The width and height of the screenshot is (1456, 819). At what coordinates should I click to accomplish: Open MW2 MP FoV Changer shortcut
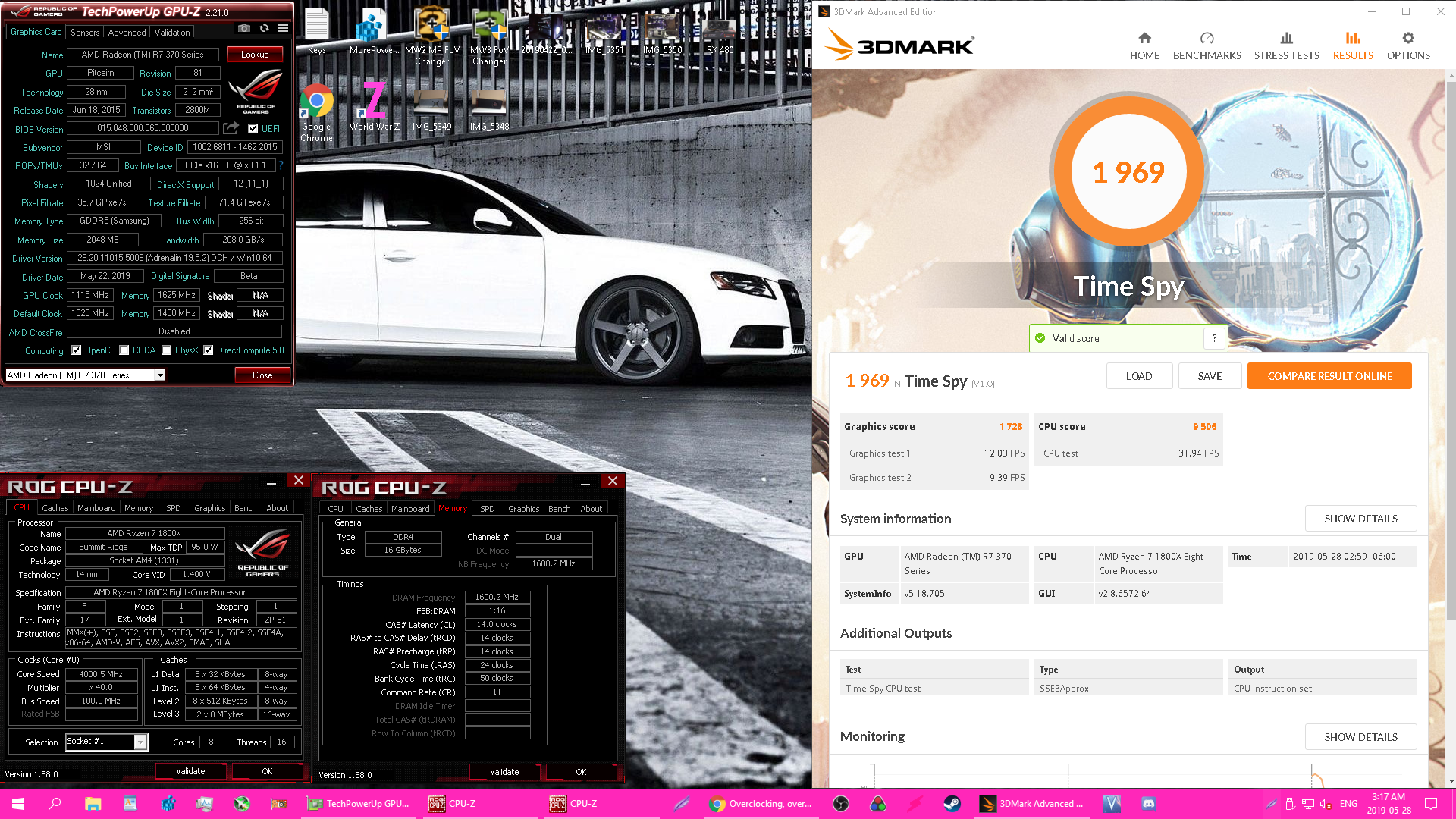click(432, 37)
